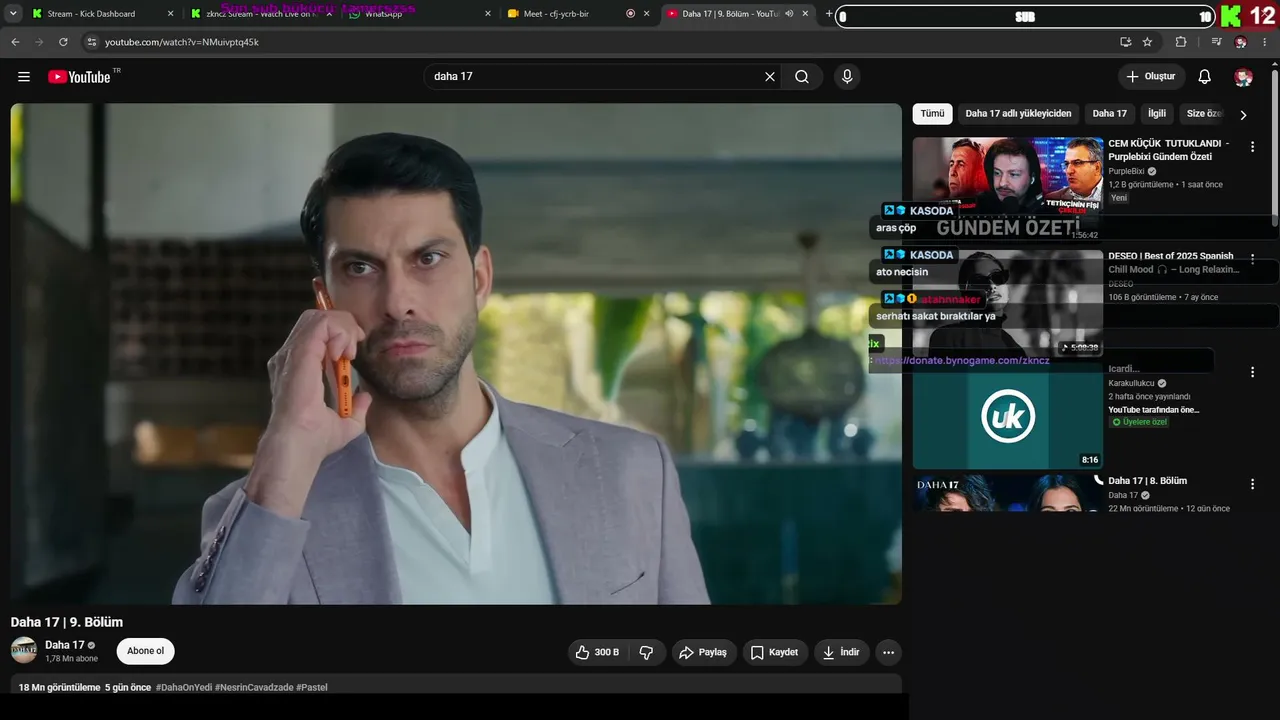Open media controls in the browser toolbar

(1216, 42)
